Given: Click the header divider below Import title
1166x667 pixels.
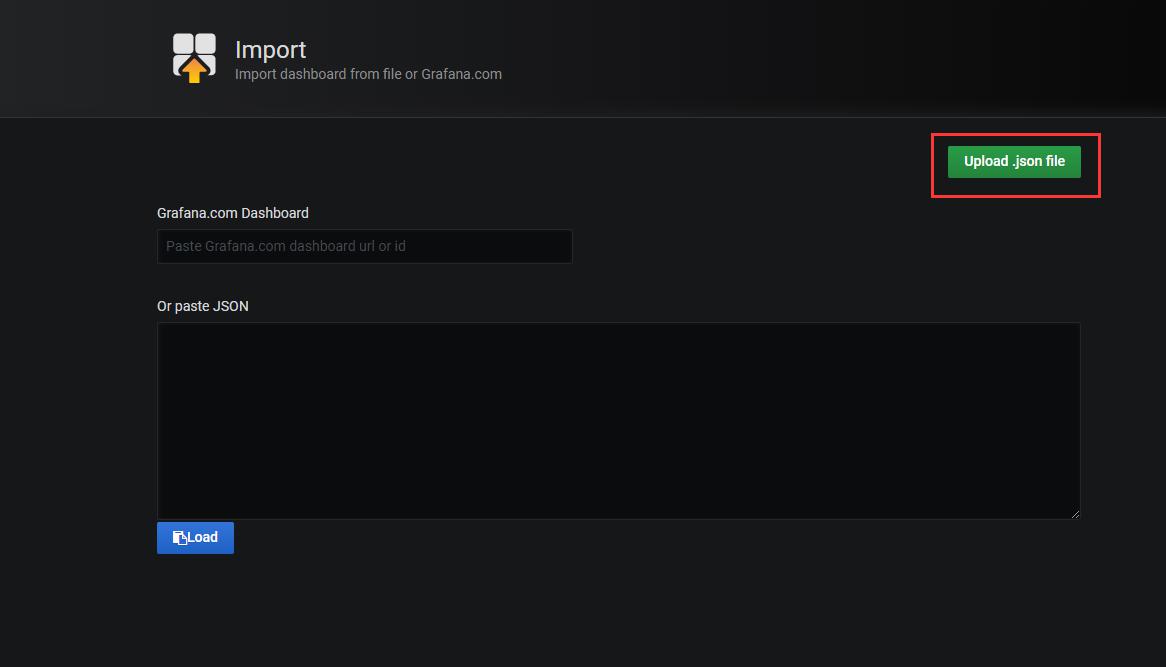Looking at the screenshot, I should point(583,117).
